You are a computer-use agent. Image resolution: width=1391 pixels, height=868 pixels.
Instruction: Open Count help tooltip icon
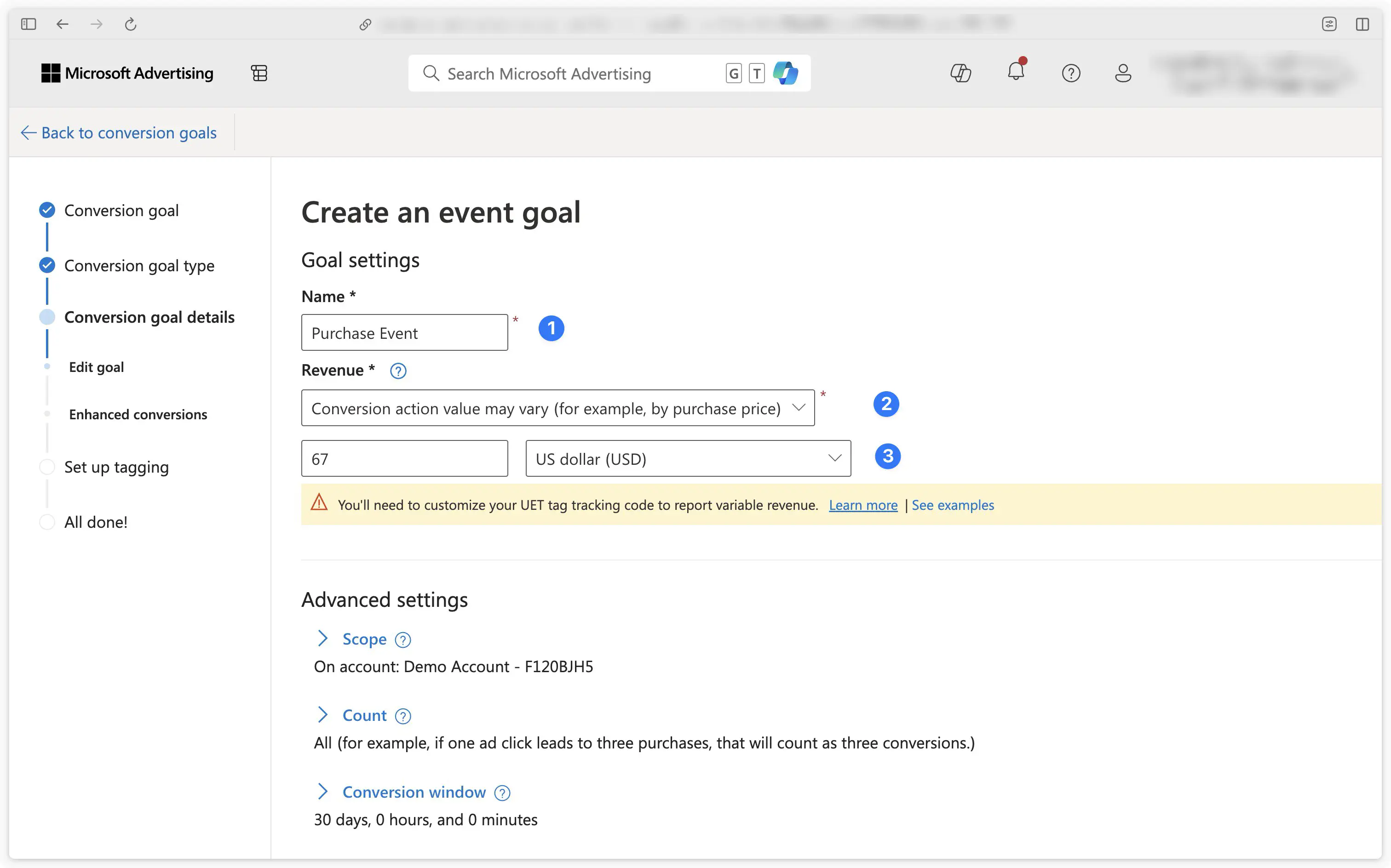click(403, 716)
